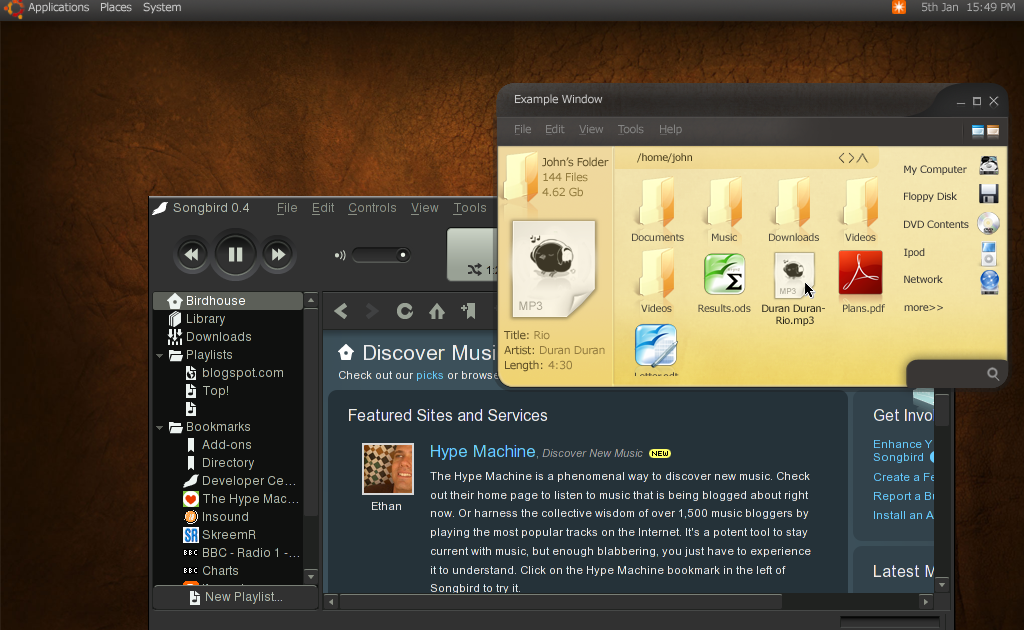Select the Plans.pdf file
The height and width of the screenshot is (630, 1024).
[862, 282]
